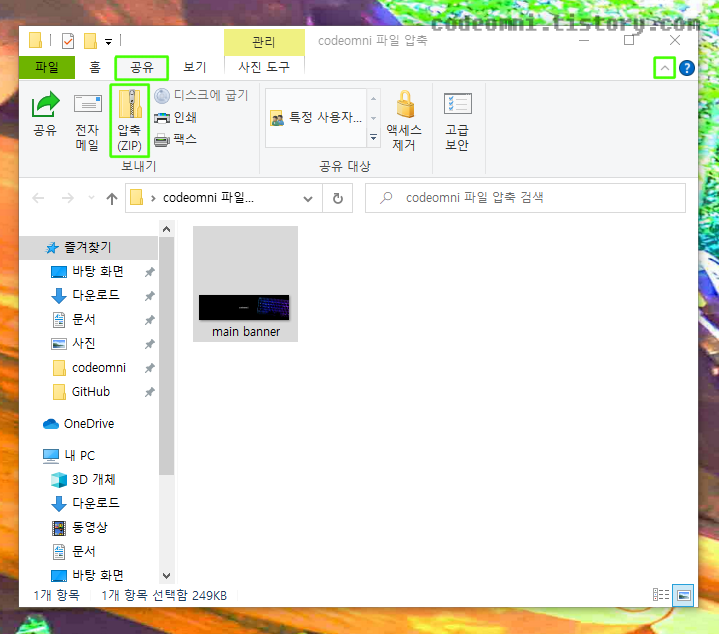Click the back navigation arrow

click(39, 198)
